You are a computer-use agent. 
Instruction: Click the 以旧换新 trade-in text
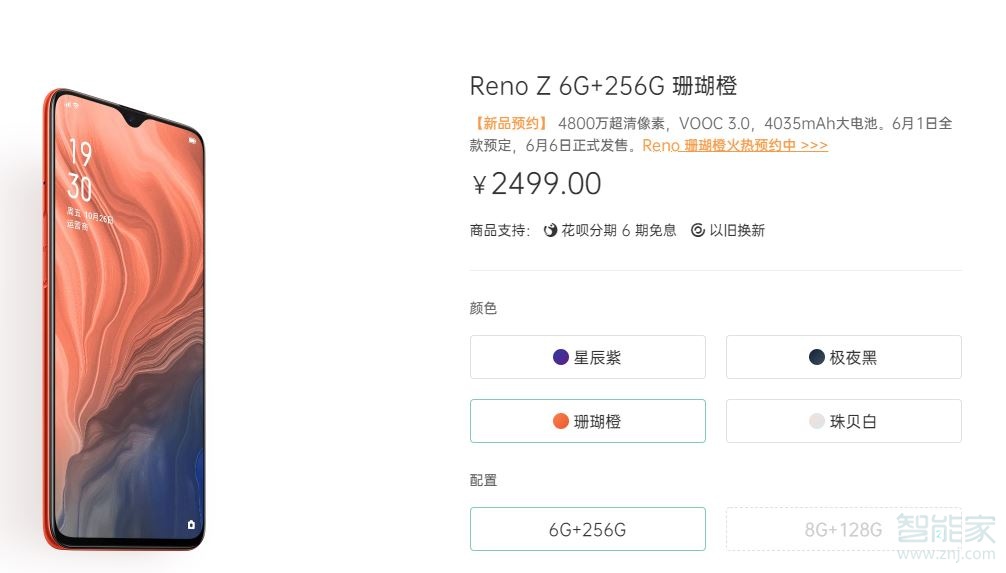[x=737, y=230]
